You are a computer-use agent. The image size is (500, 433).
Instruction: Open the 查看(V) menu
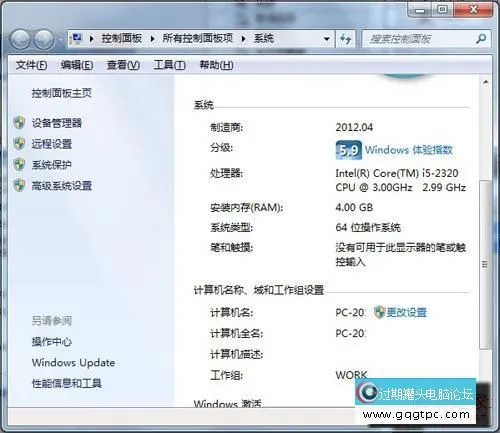(123, 65)
